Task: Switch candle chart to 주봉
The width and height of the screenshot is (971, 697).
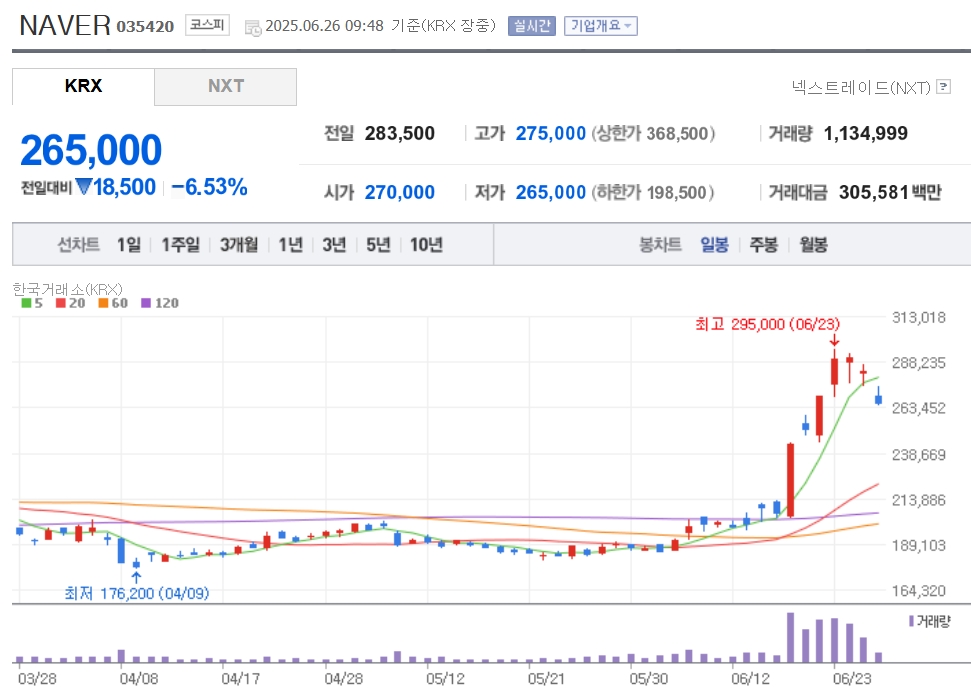Action: click(764, 245)
